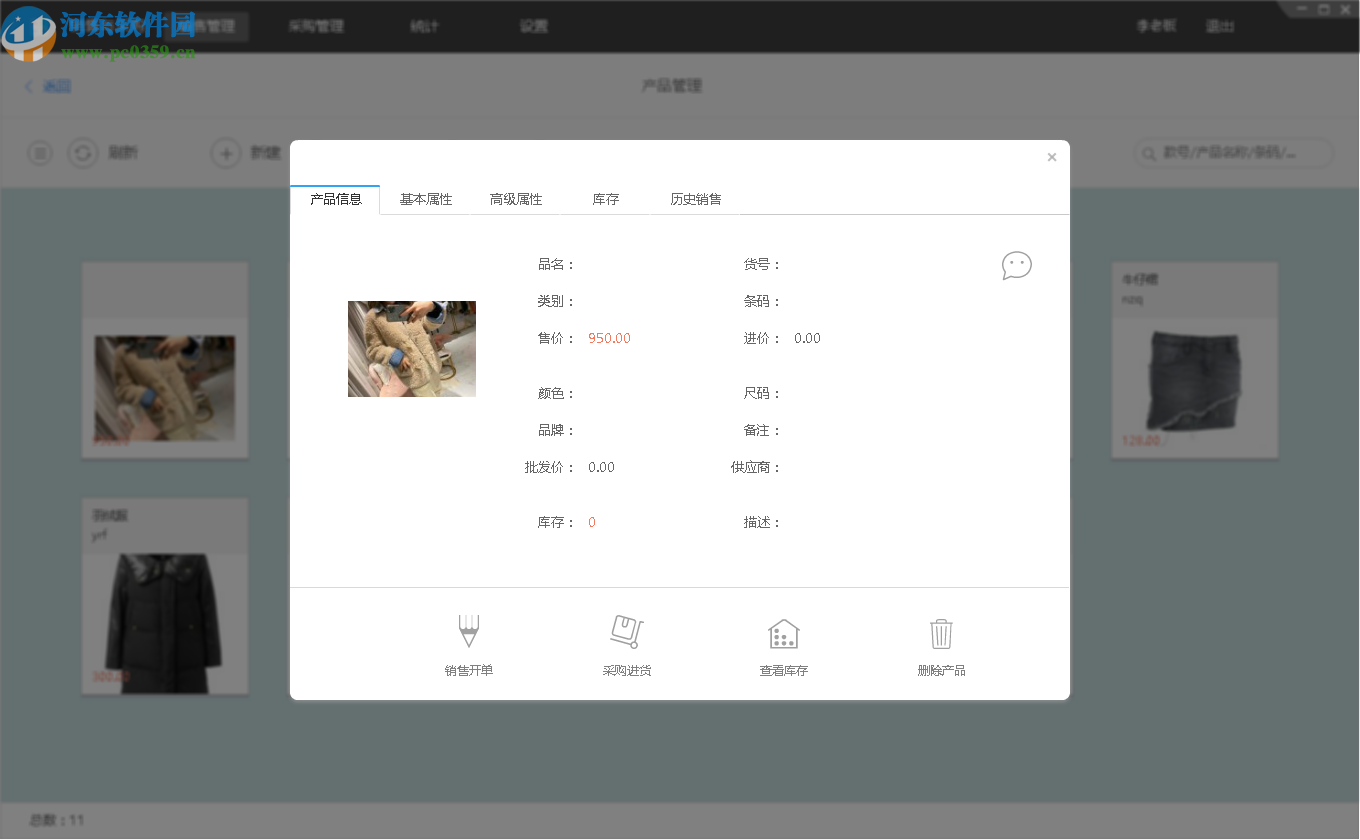Open the 采购管理 menu

pyautogui.click(x=315, y=26)
